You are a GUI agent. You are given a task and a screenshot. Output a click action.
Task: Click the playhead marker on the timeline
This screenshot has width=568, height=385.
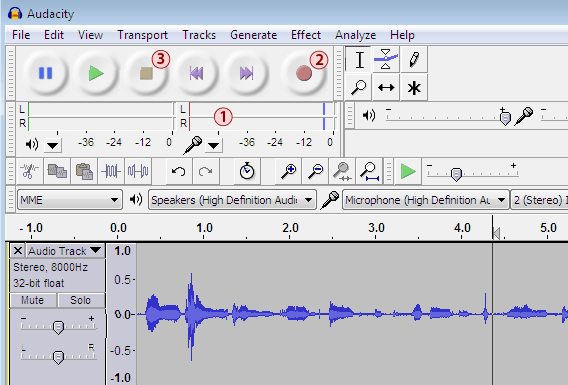497,234
